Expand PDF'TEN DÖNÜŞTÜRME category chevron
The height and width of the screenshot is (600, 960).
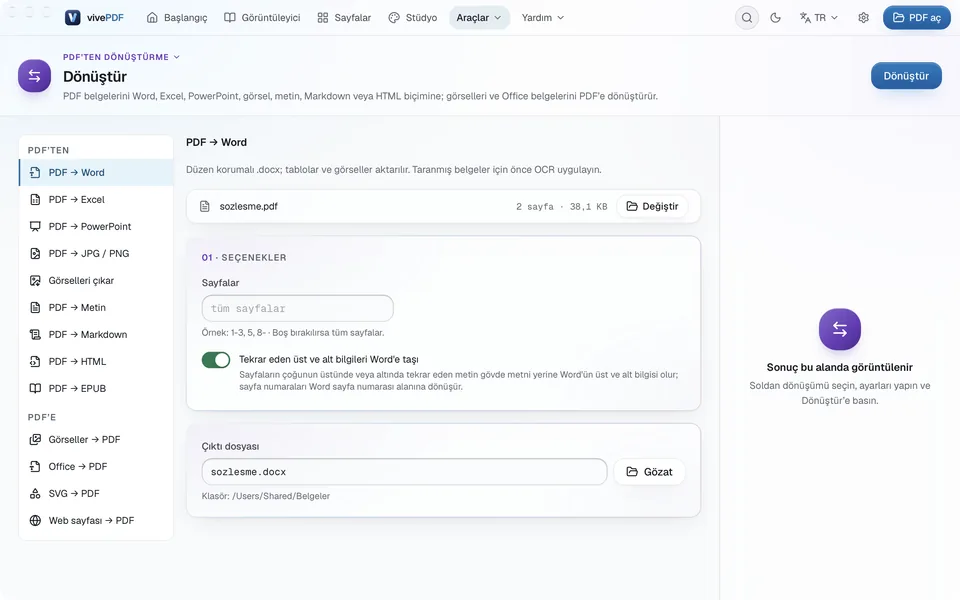pyautogui.click(x=176, y=57)
